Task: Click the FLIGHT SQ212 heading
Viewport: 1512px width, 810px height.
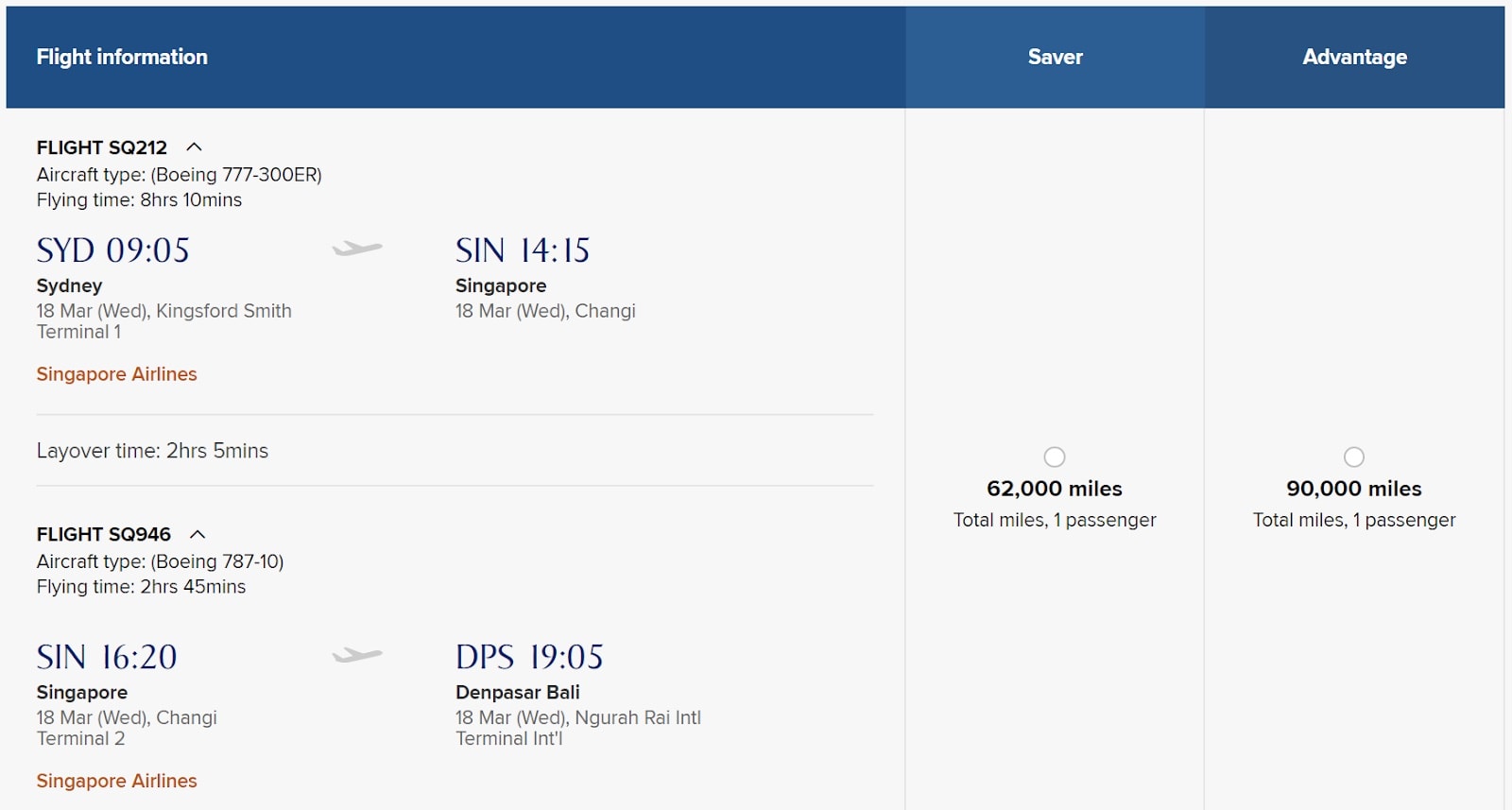Action: 102,147
